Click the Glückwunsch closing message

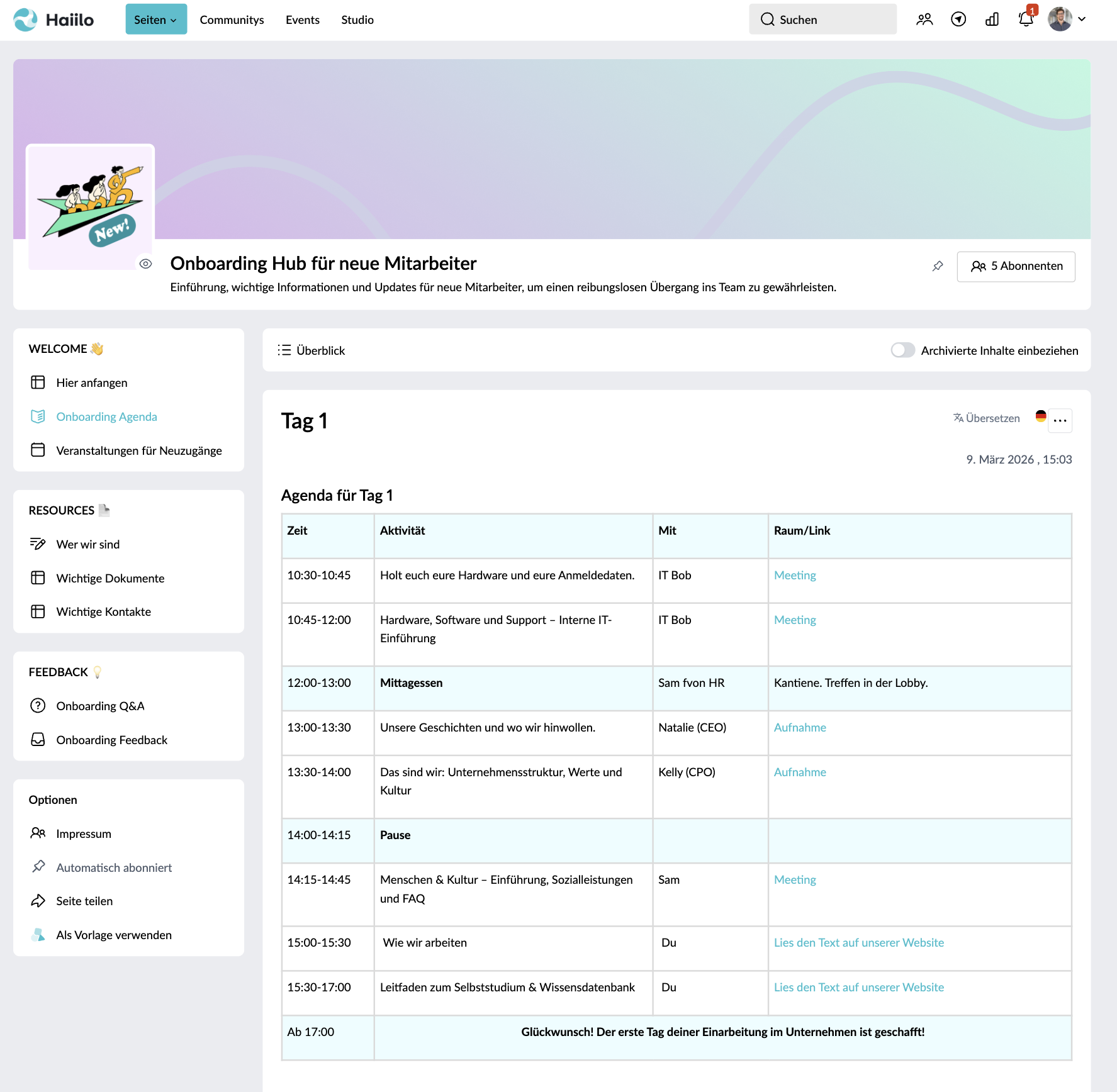[723, 1032]
